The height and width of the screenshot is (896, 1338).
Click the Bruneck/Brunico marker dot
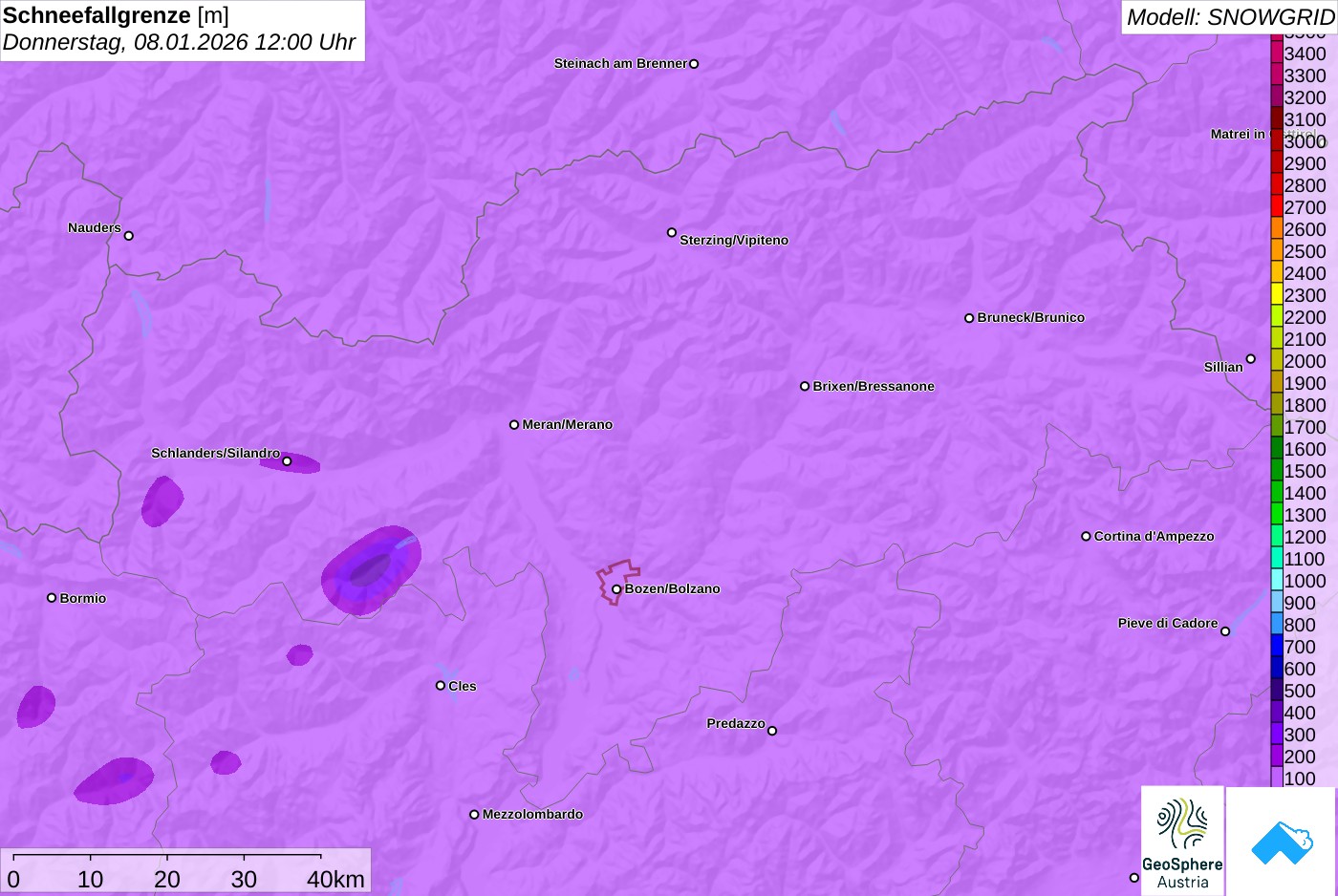tap(969, 318)
